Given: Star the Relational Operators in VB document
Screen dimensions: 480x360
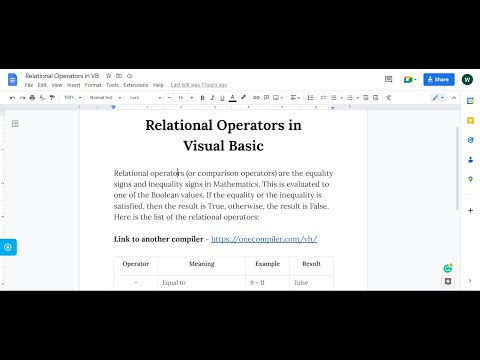Looking at the screenshot, I should point(108,76).
